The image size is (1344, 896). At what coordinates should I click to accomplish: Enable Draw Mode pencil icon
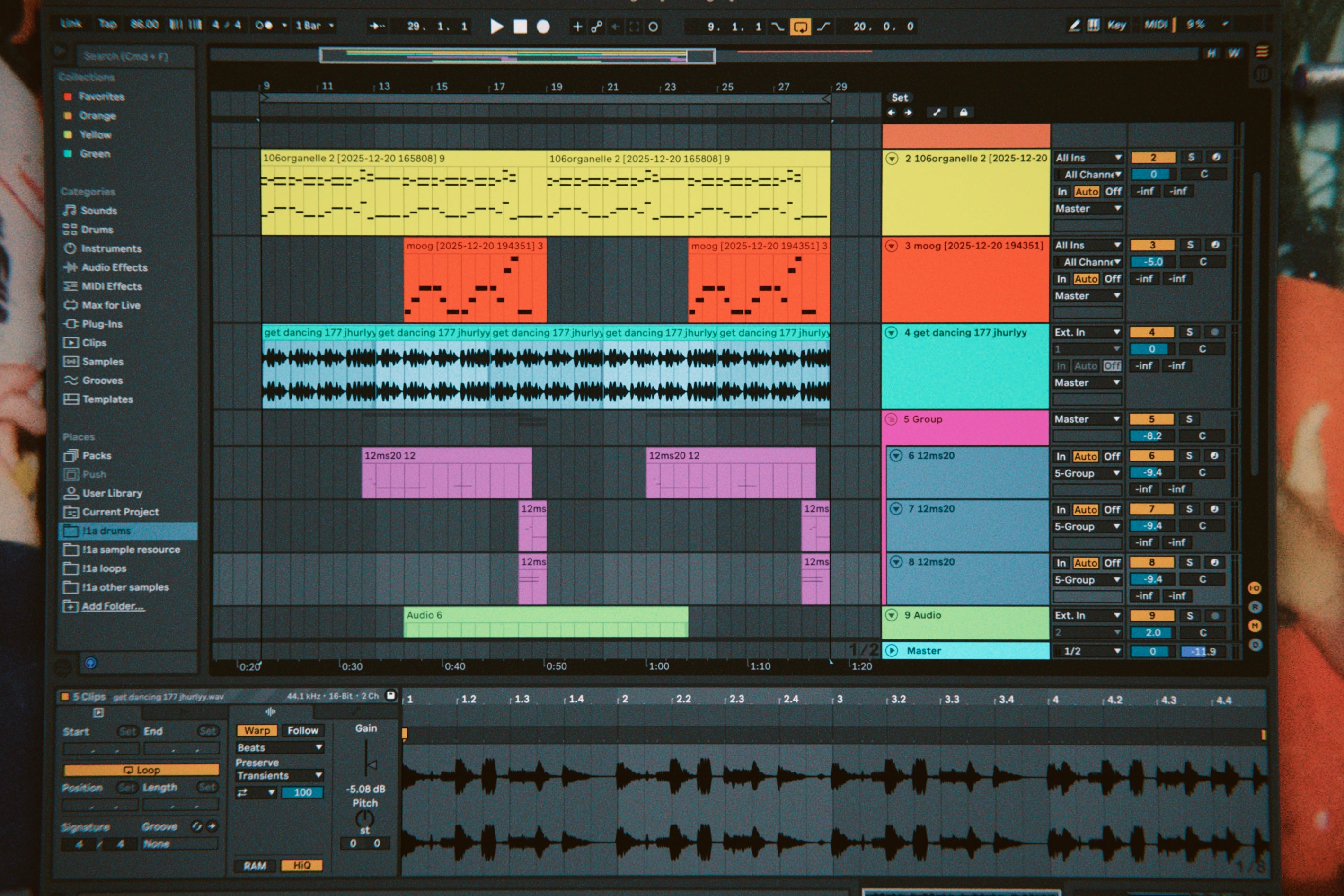pos(1074,25)
